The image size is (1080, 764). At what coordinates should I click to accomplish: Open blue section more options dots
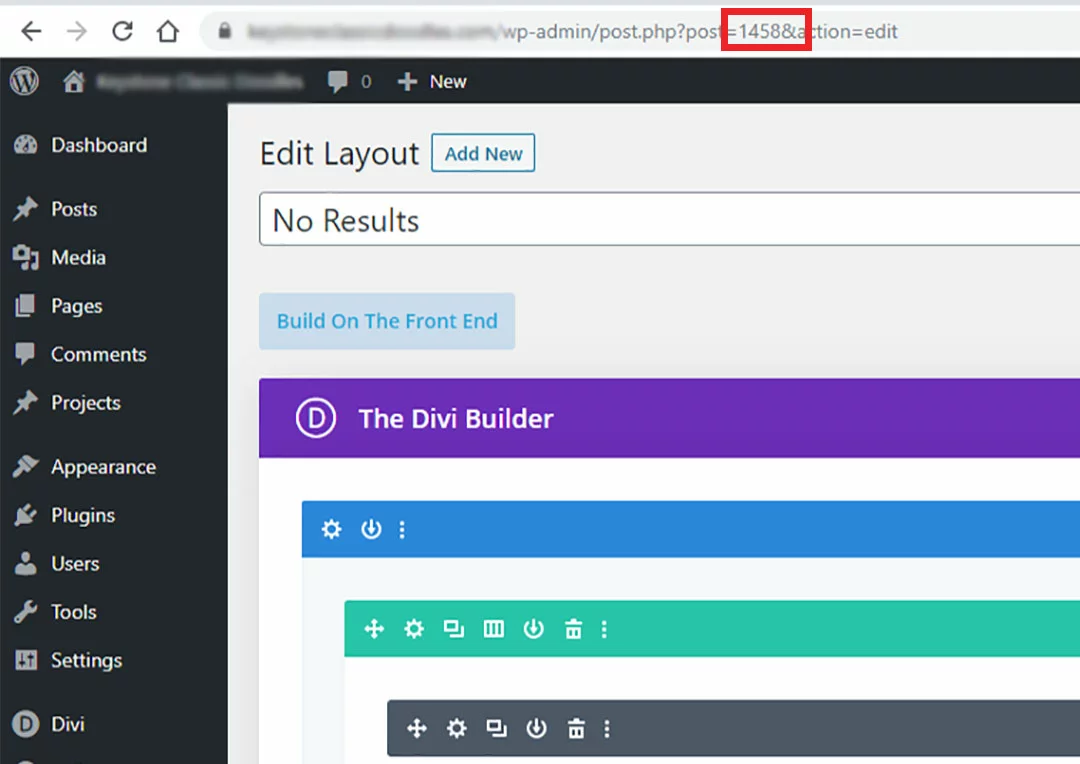pyautogui.click(x=402, y=529)
